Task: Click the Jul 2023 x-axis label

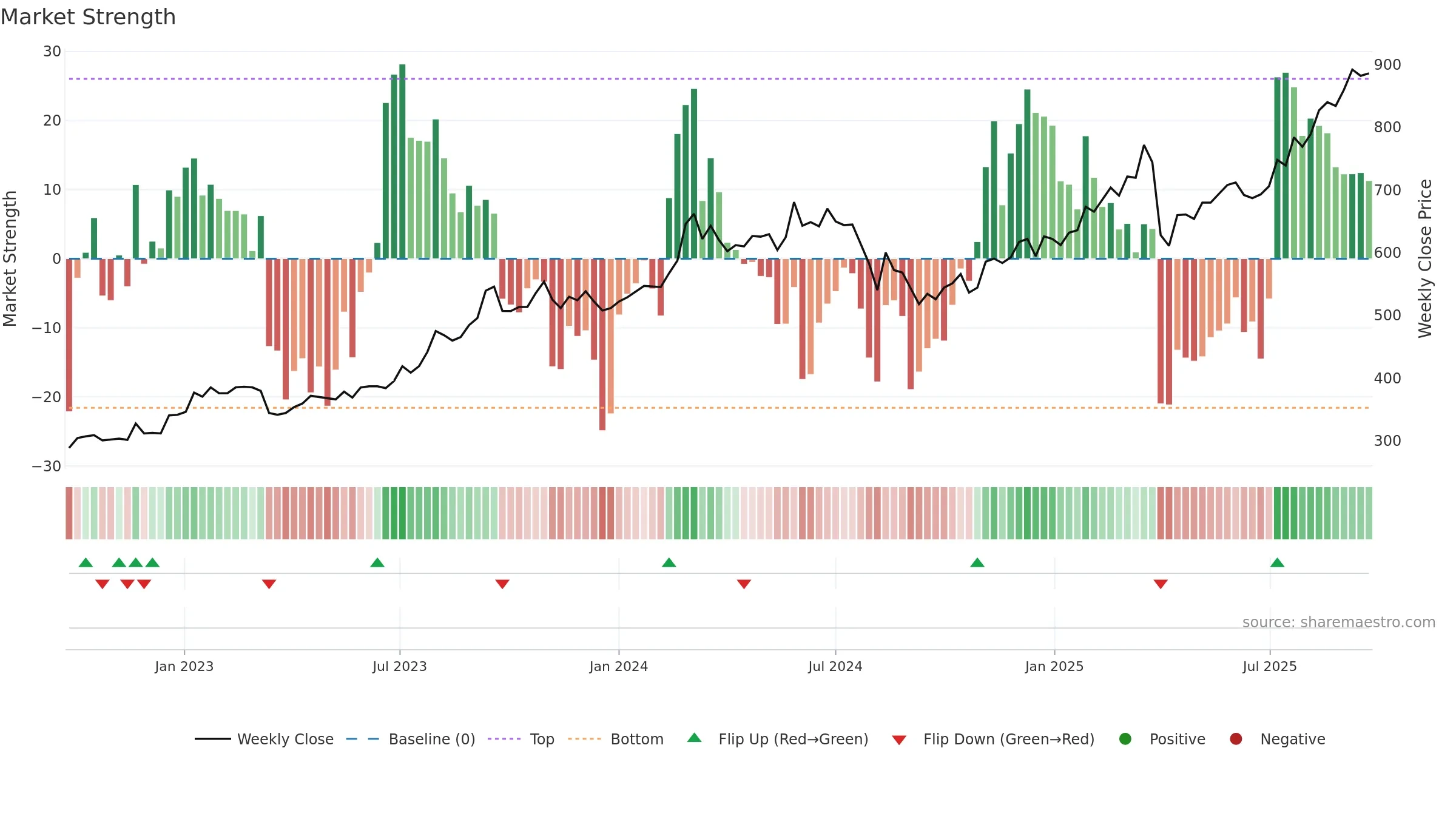Action: pyautogui.click(x=400, y=666)
